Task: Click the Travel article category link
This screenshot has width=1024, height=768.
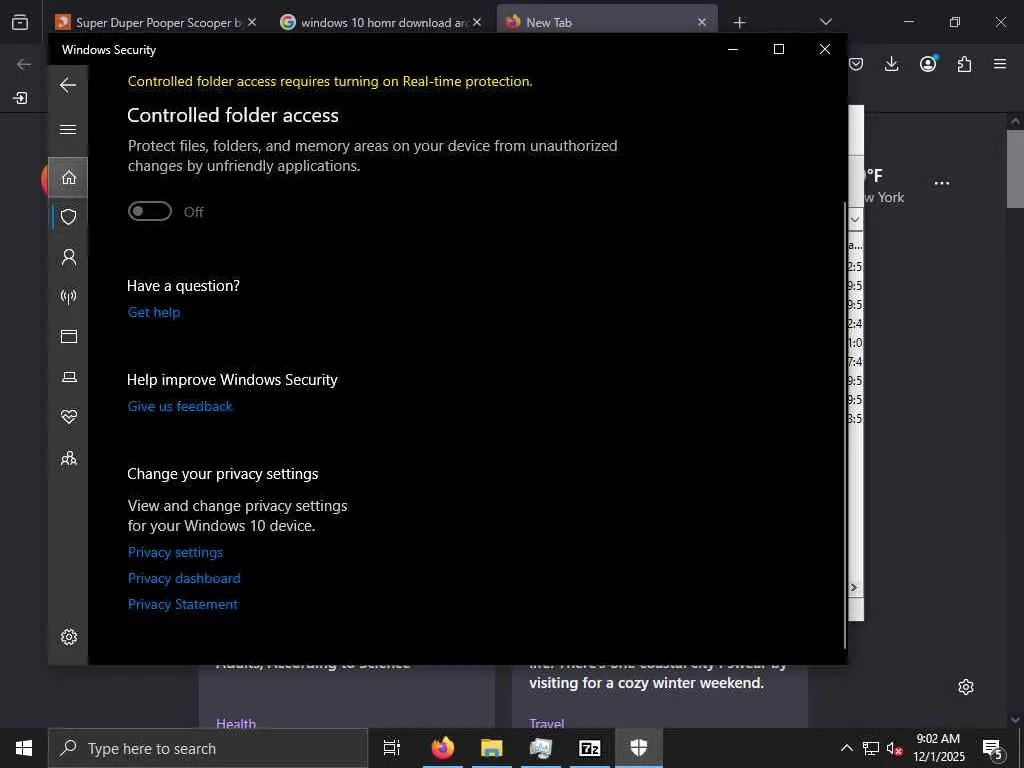Action: point(547,723)
